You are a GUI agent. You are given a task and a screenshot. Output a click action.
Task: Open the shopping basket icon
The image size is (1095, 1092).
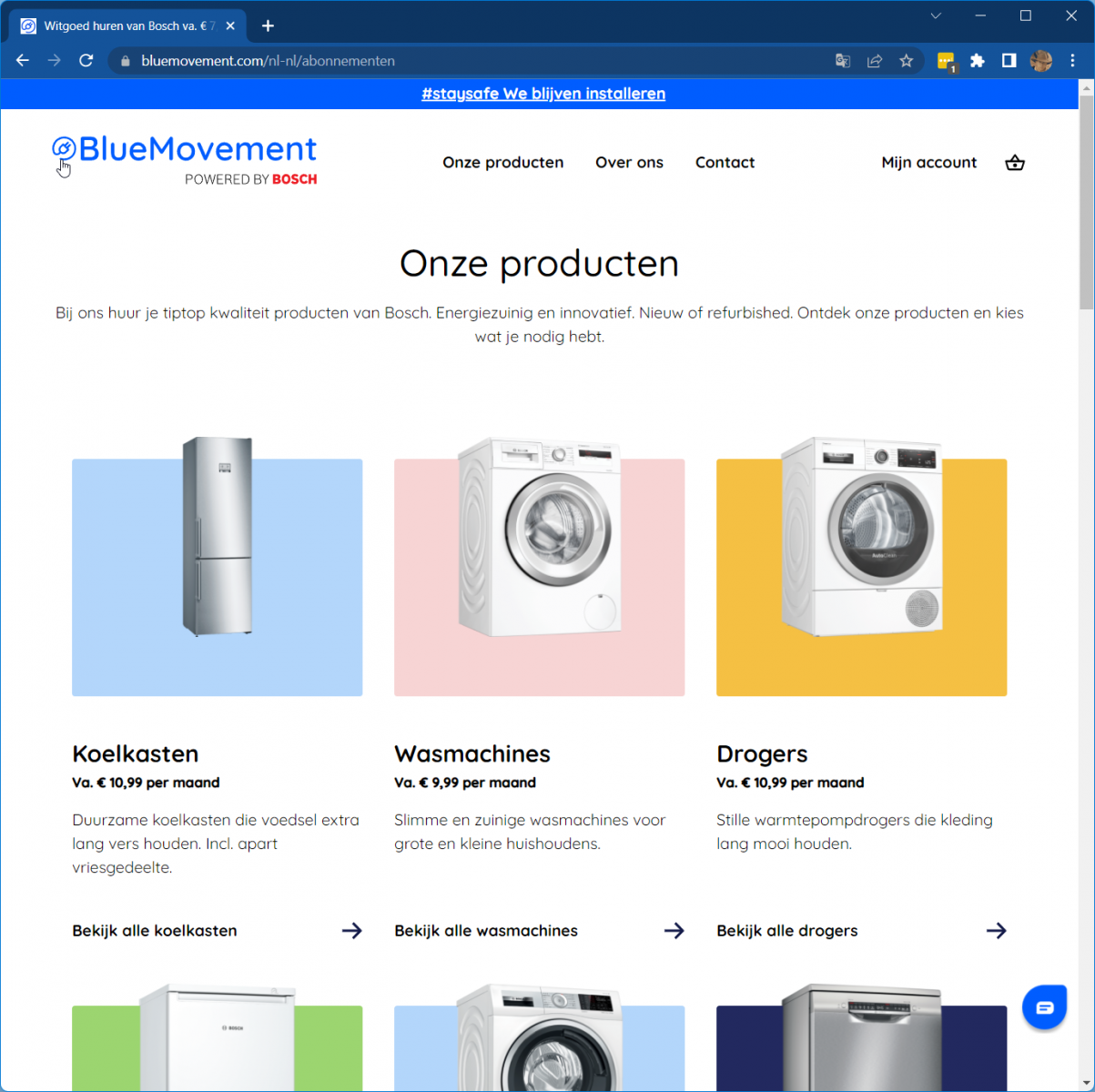point(1015,163)
